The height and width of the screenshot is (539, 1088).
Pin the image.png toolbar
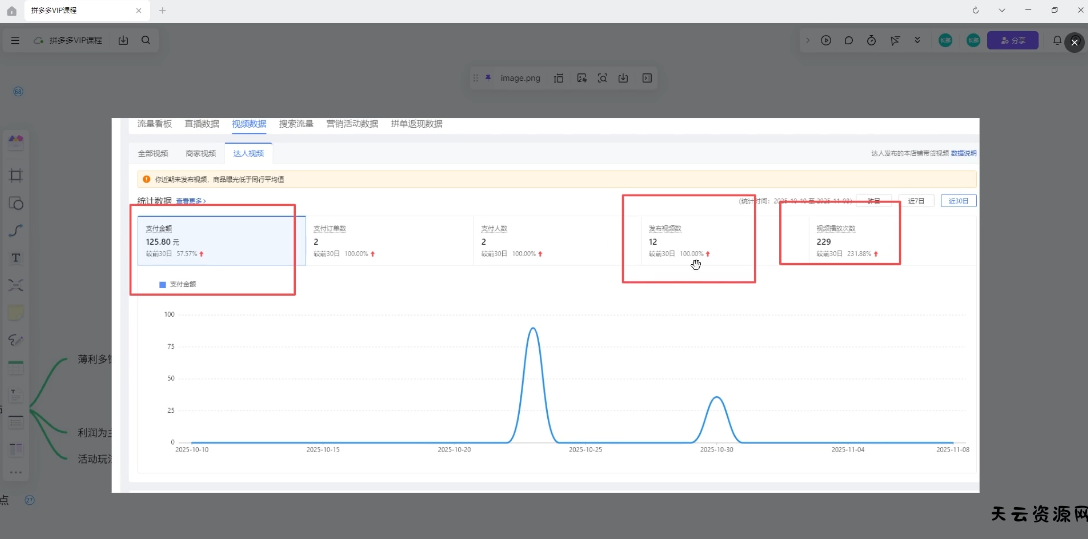coord(488,78)
